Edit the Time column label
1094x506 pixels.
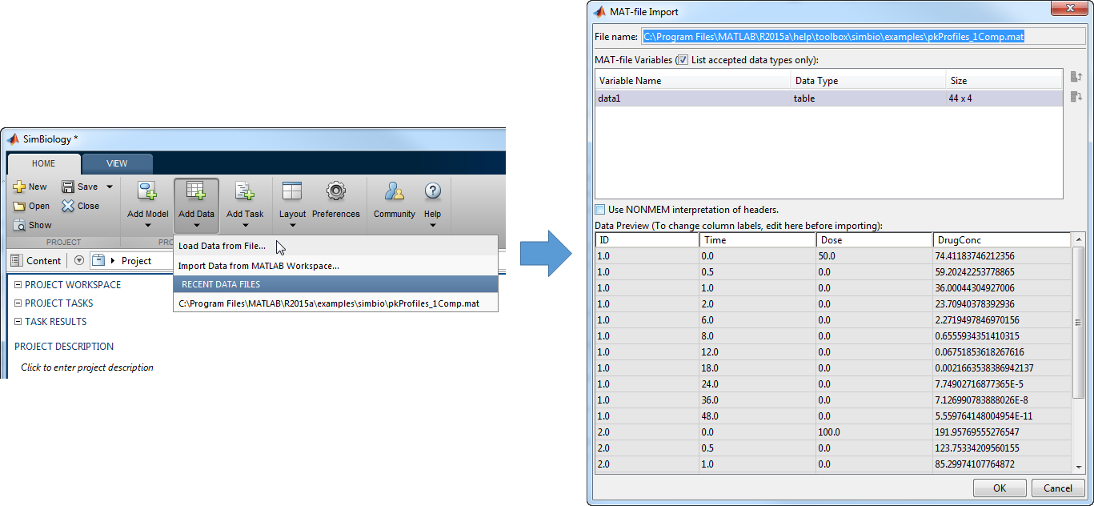pos(757,240)
